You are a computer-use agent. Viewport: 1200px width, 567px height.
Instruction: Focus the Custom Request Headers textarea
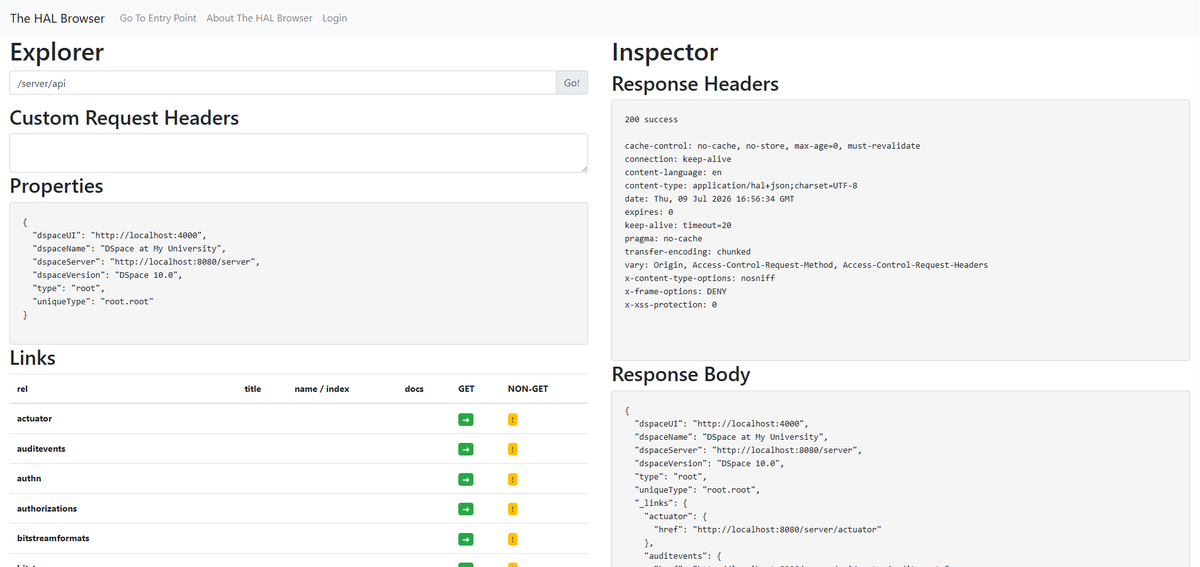point(298,153)
